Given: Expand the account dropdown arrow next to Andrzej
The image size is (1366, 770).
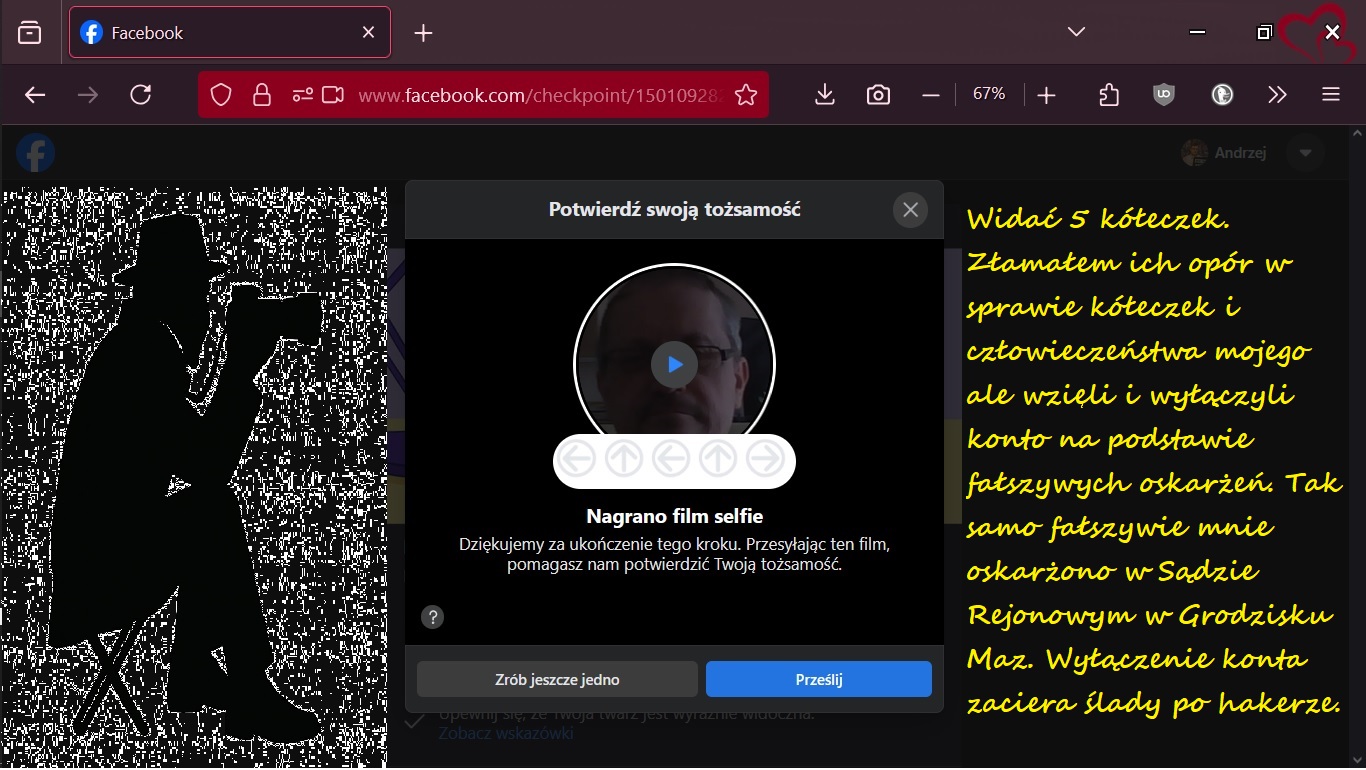Looking at the screenshot, I should pos(1305,153).
